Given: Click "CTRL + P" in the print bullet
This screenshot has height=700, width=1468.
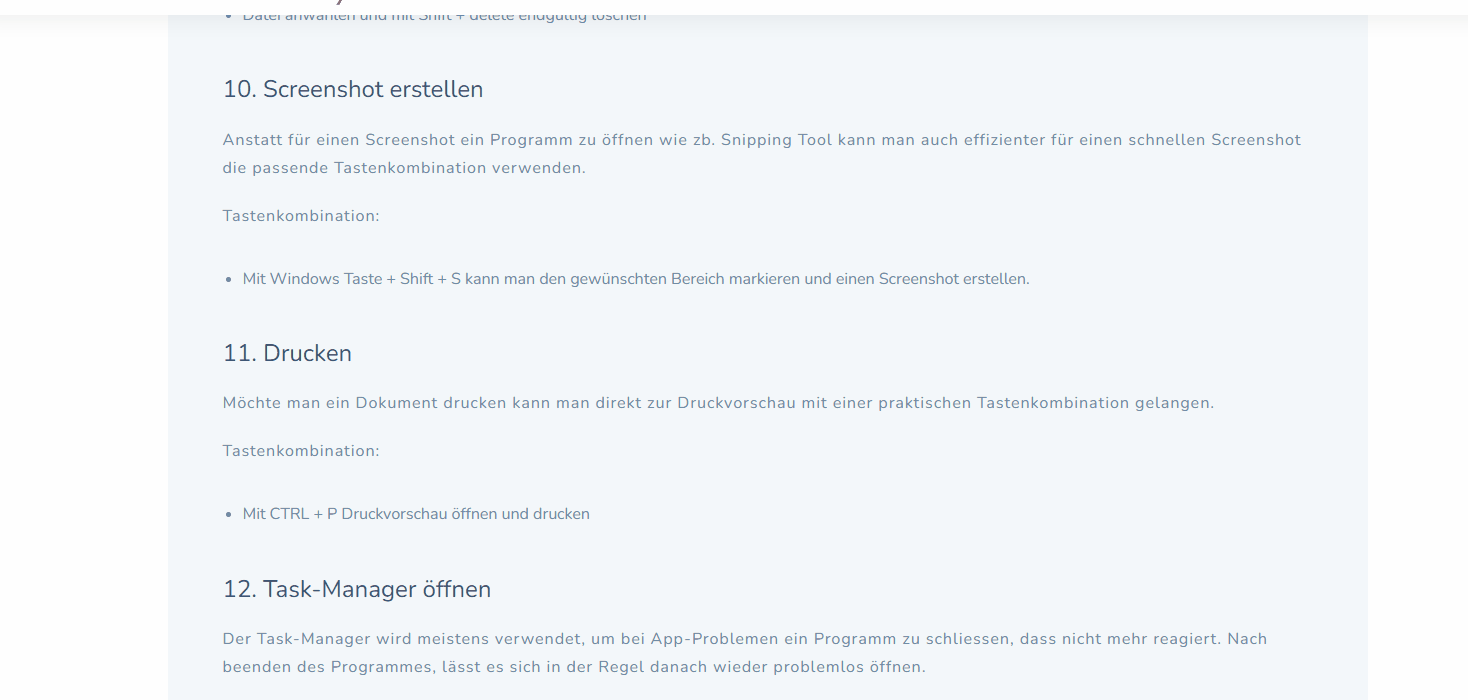Looking at the screenshot, I should click(303, 514).
